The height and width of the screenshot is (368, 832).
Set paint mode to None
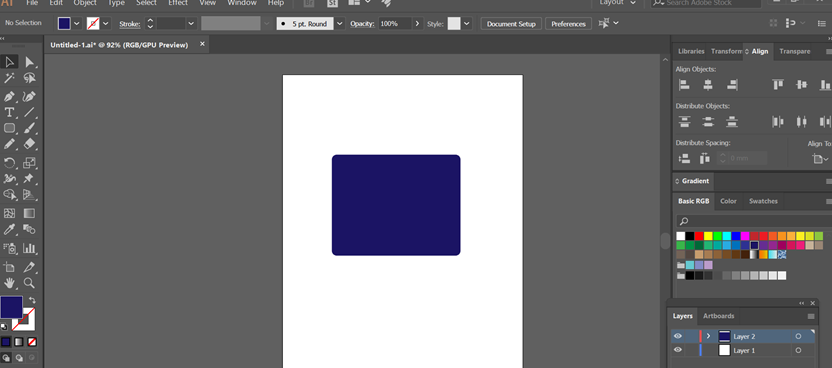pos(32,342)
